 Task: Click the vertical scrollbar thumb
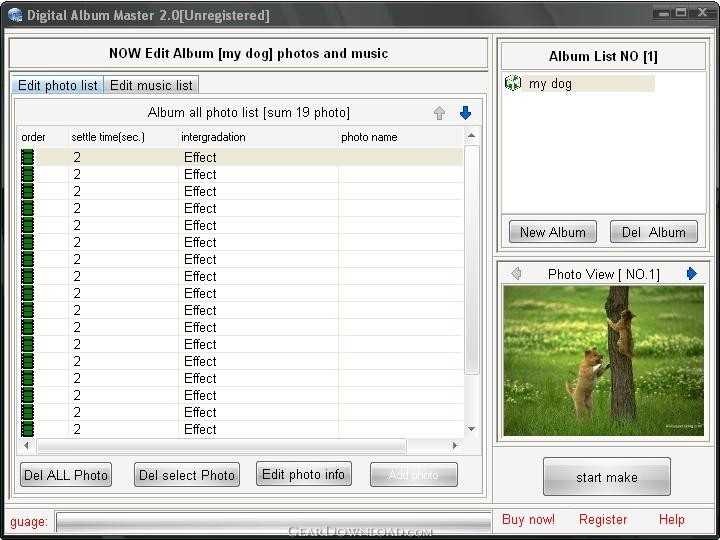pos(472,260)
